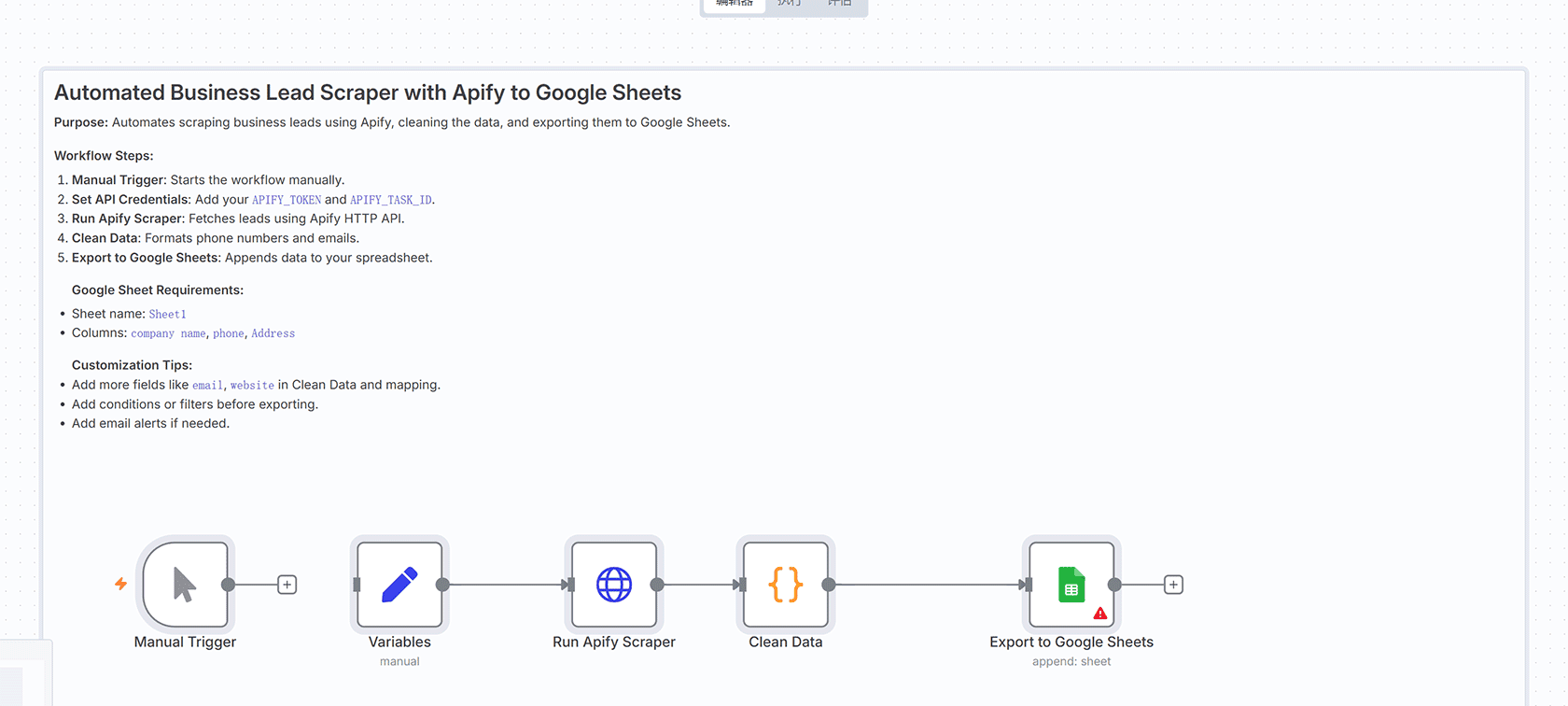The height and width of the screenshot is (706, 1568).
Task: Open the Variables pencil node
Action: click(x=399, y=585)
